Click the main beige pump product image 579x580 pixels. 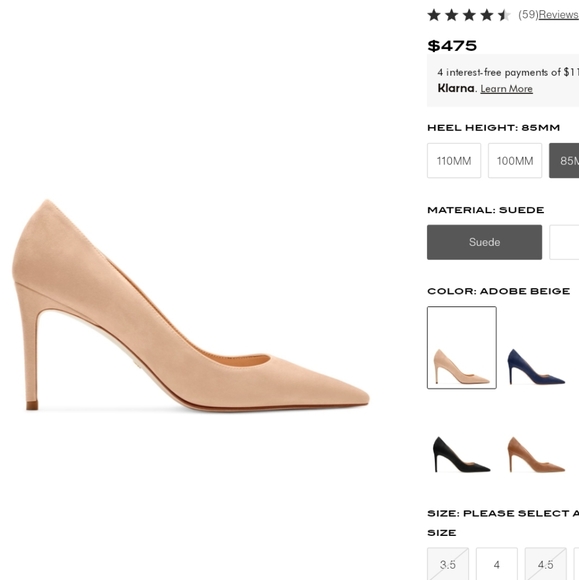coord(191,305)
